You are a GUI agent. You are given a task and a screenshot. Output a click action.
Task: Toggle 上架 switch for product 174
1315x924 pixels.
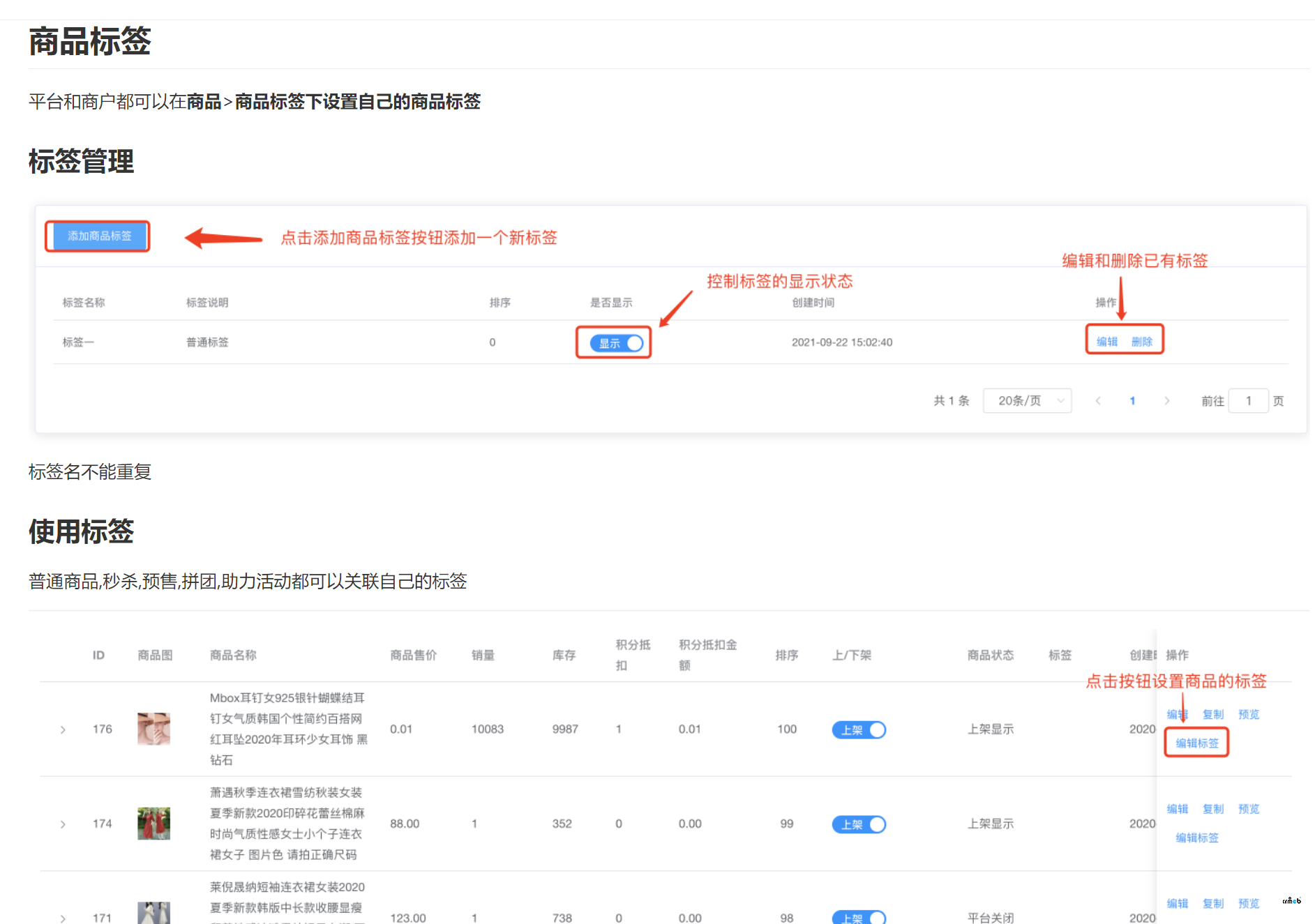point(859,825)
